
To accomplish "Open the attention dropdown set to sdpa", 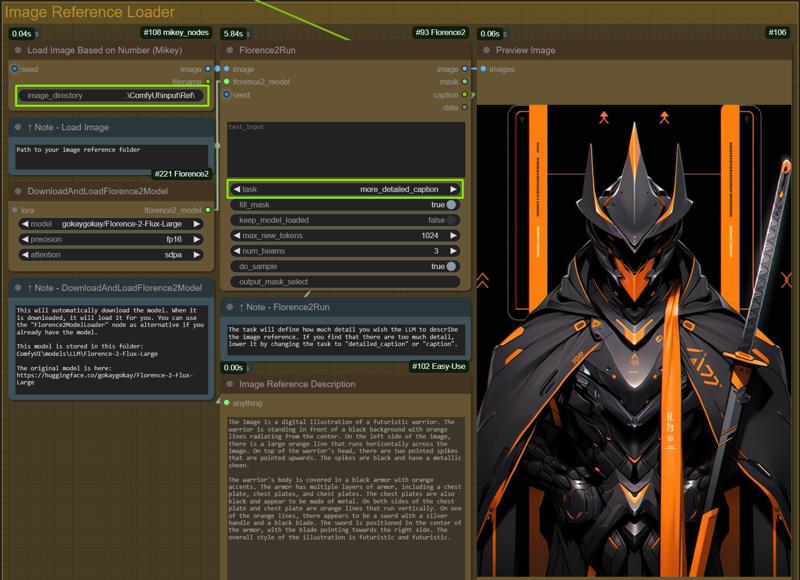I will [x=110, y=255].
